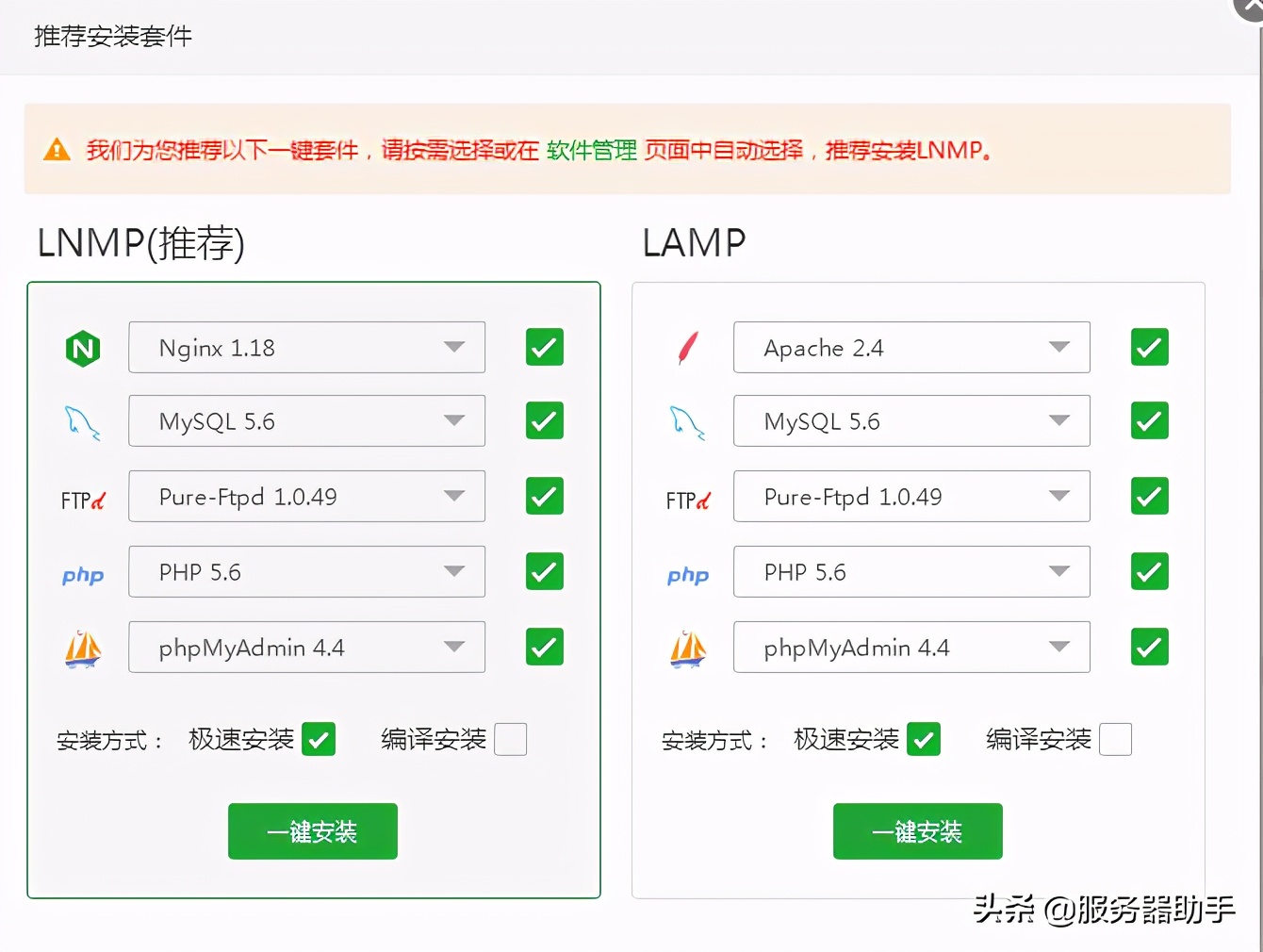Click 安装方式 label in LNMP panel

click(109, 741)
